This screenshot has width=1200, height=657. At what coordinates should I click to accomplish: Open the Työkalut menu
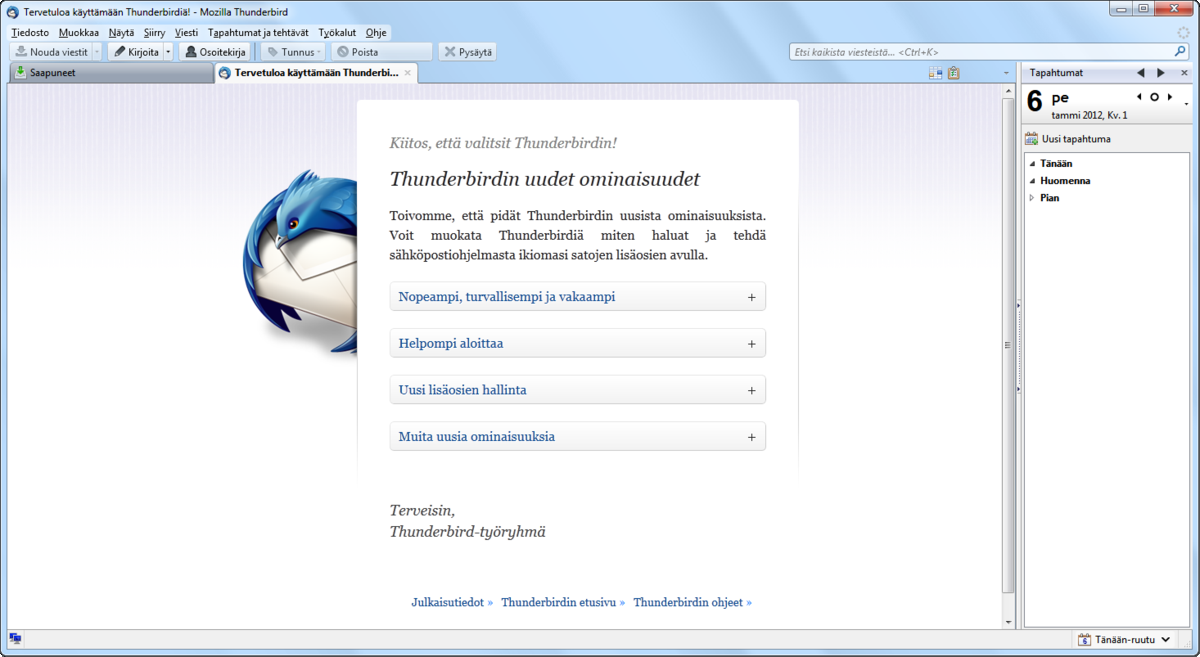click(x=337, y=33)
